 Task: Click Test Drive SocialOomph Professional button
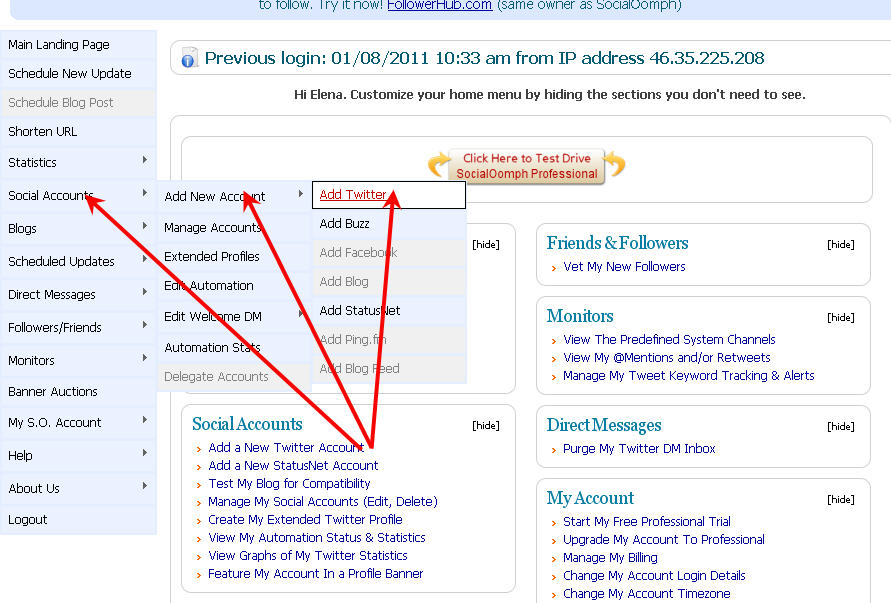(526, 166)
